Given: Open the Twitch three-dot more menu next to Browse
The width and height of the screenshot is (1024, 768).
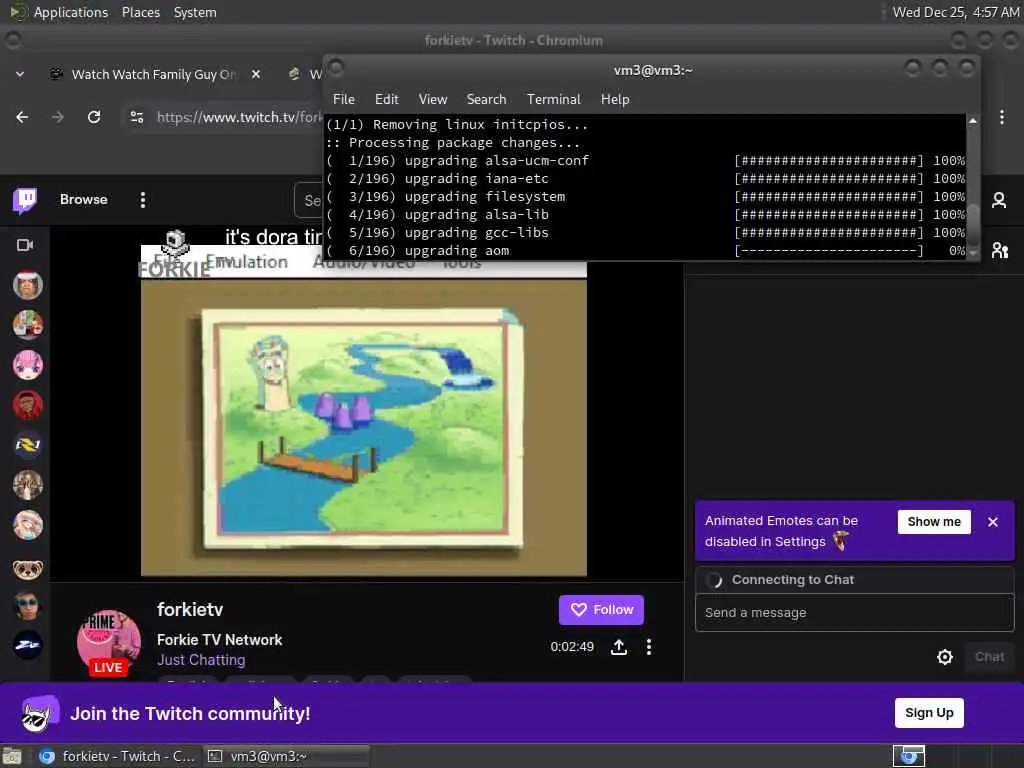Looking at the screenshot, I should [142, 200].
